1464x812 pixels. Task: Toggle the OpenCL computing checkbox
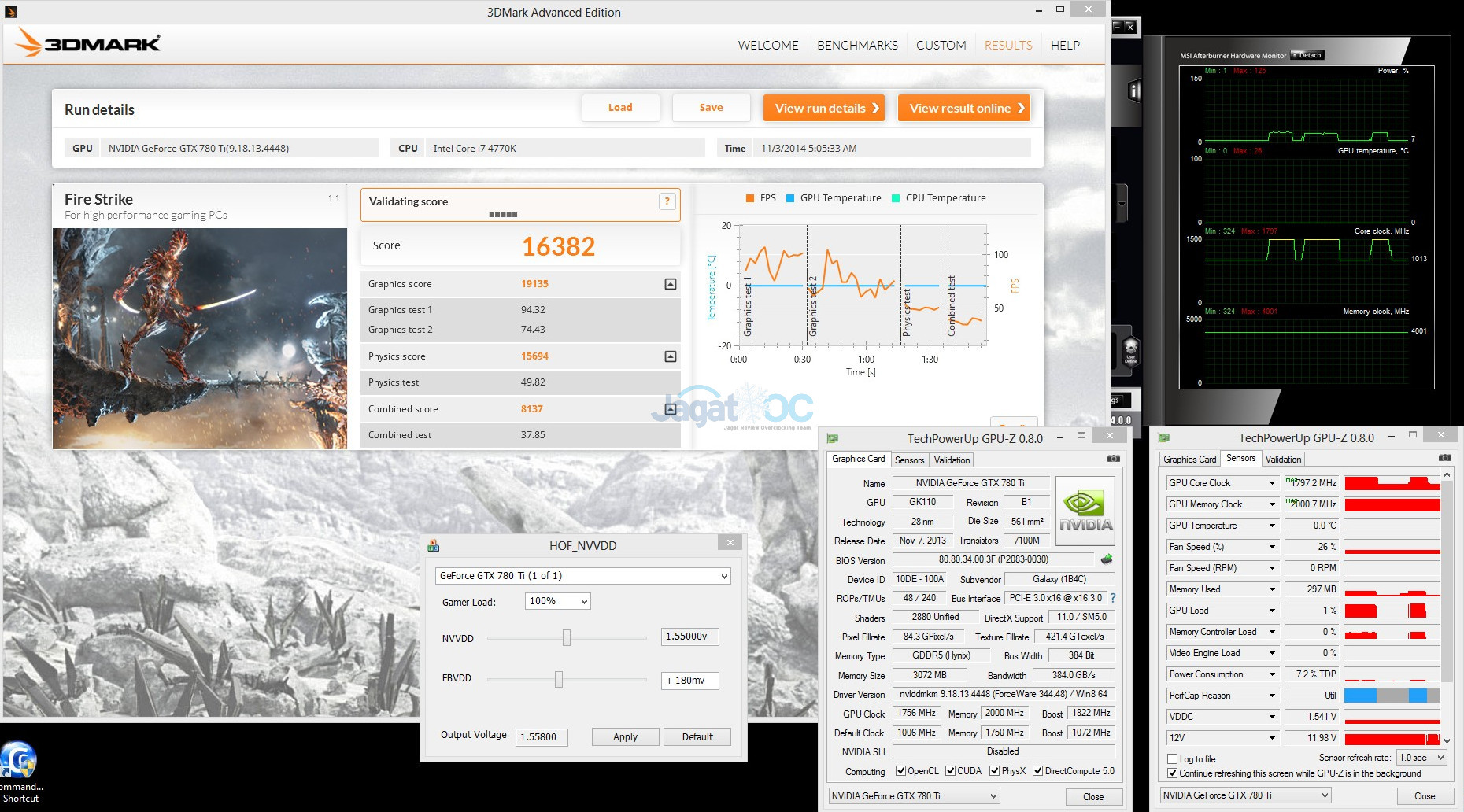pos(901,771)
